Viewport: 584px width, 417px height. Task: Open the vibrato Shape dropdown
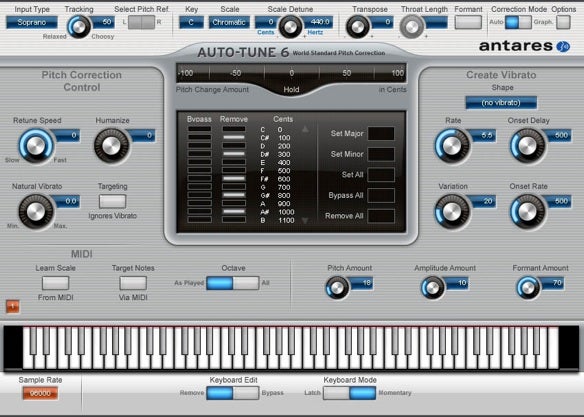(x=501, y=102)
